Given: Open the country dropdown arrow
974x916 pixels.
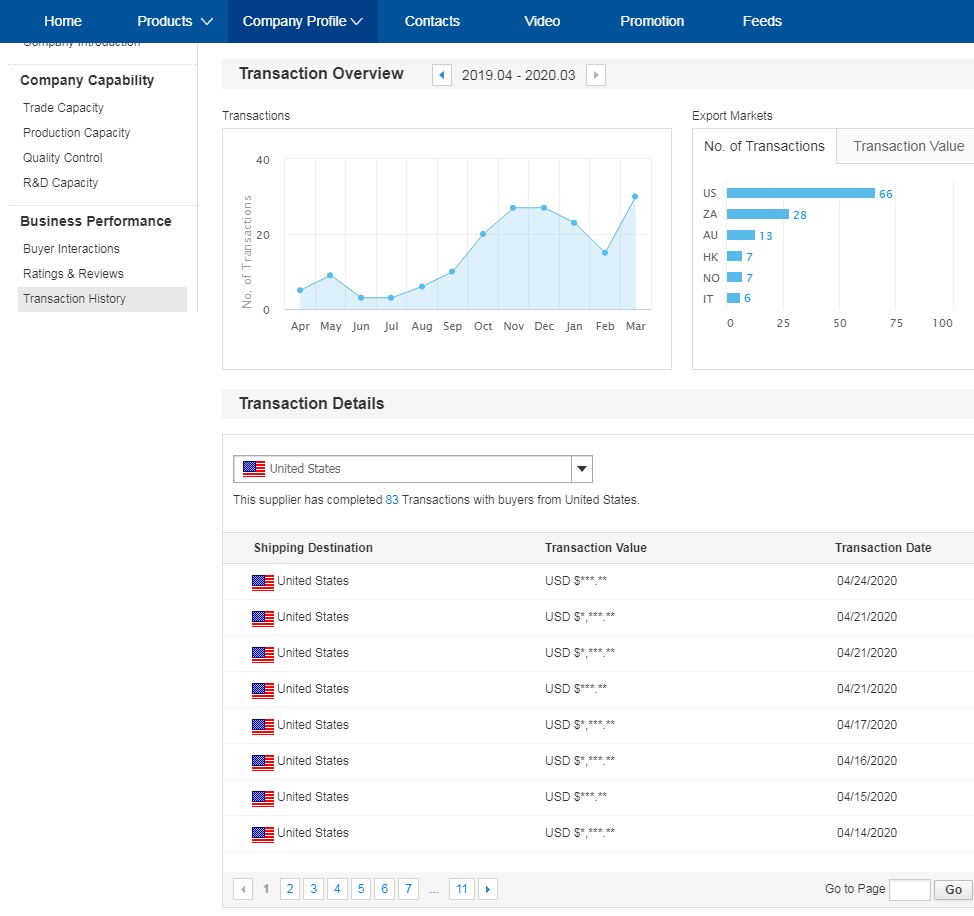Looking at the screenshot, I should (x=582, y=469).
